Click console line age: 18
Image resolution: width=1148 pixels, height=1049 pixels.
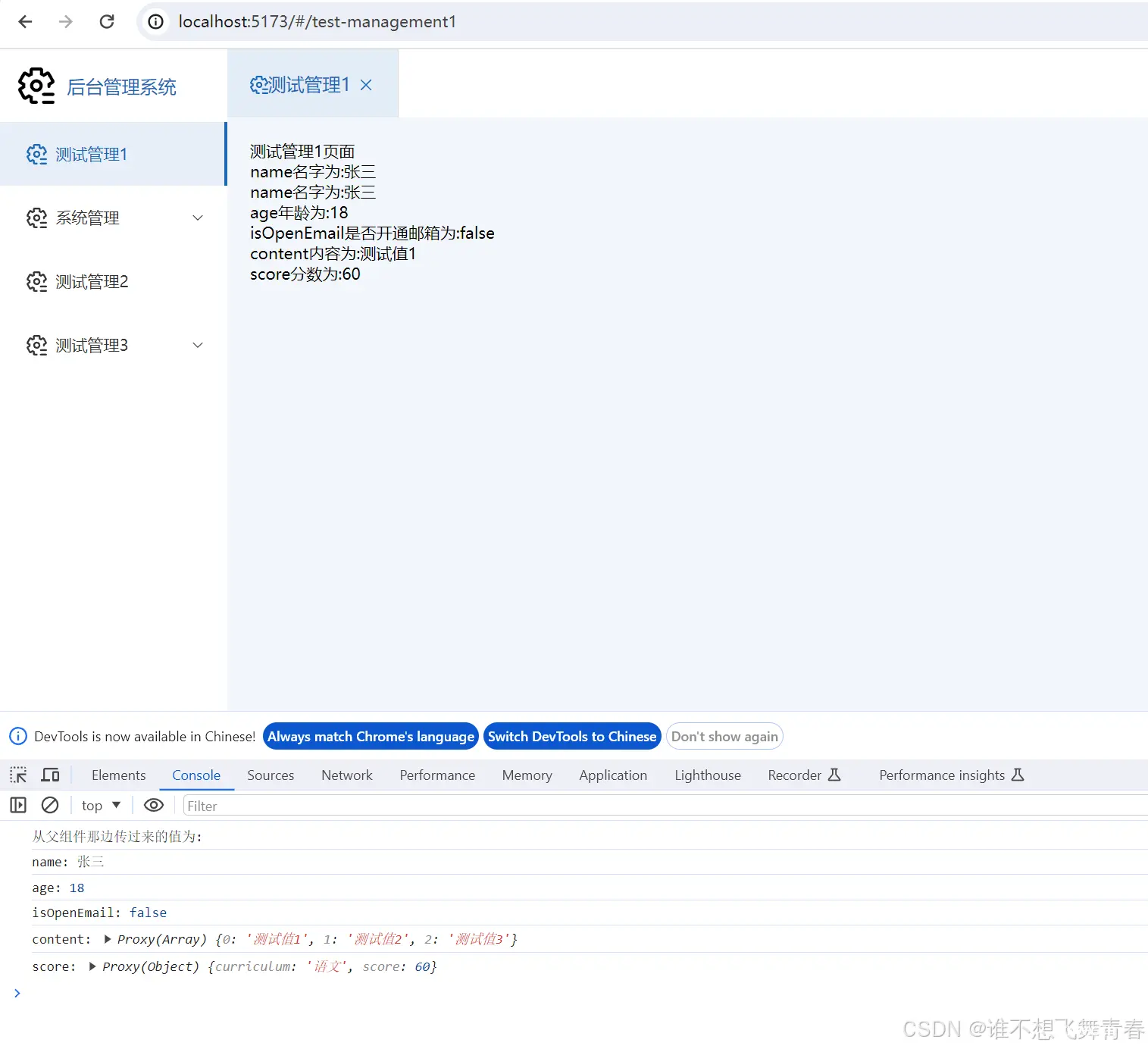[58, 888]
